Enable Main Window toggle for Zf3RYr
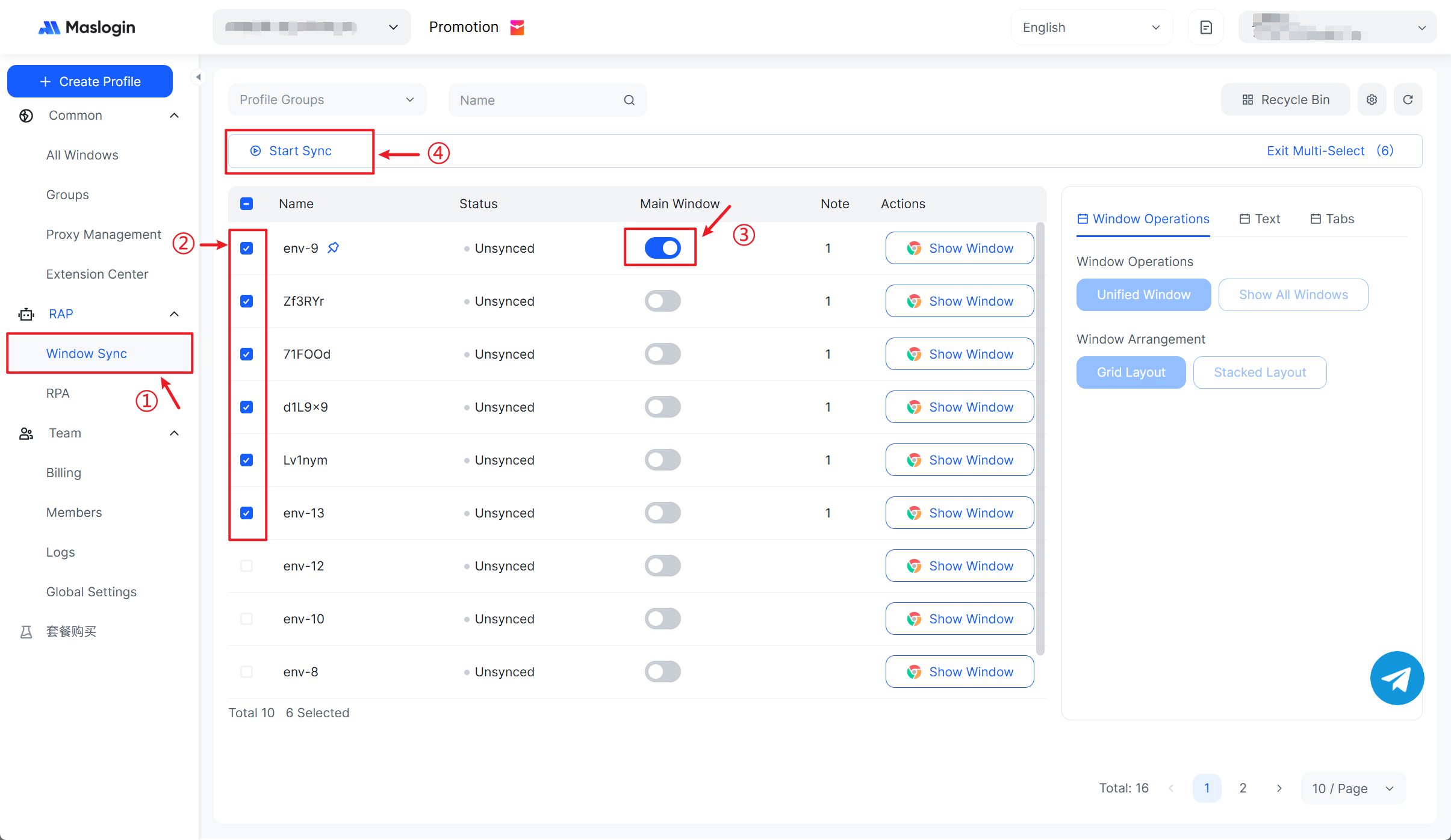The image size is (1451, 840). pos(662,301)
